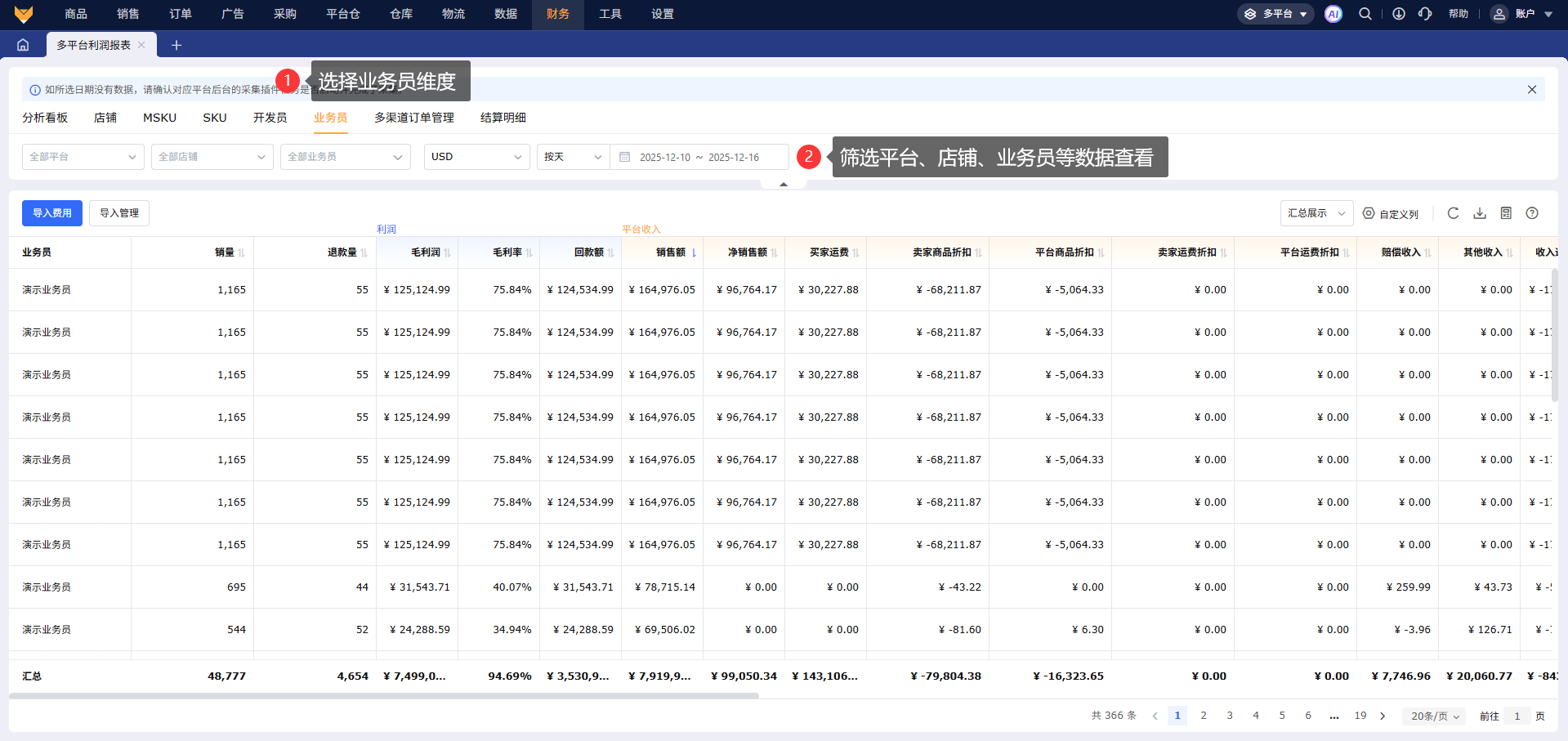The width and height of the screenshot is (1568, 741).
Task: Click the refresh icon above the table
Action: 1453,213
